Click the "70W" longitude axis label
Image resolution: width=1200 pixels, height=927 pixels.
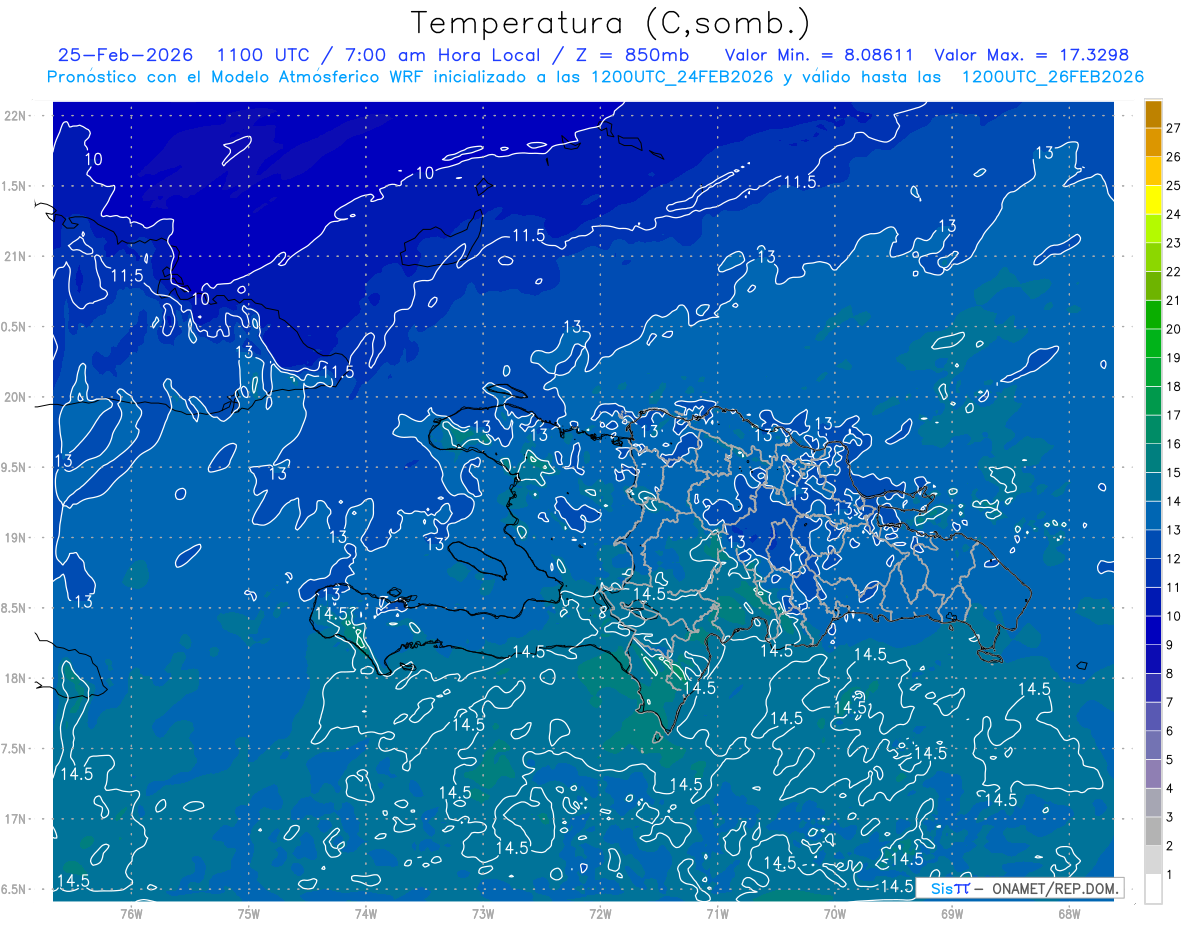coord(834,913)
